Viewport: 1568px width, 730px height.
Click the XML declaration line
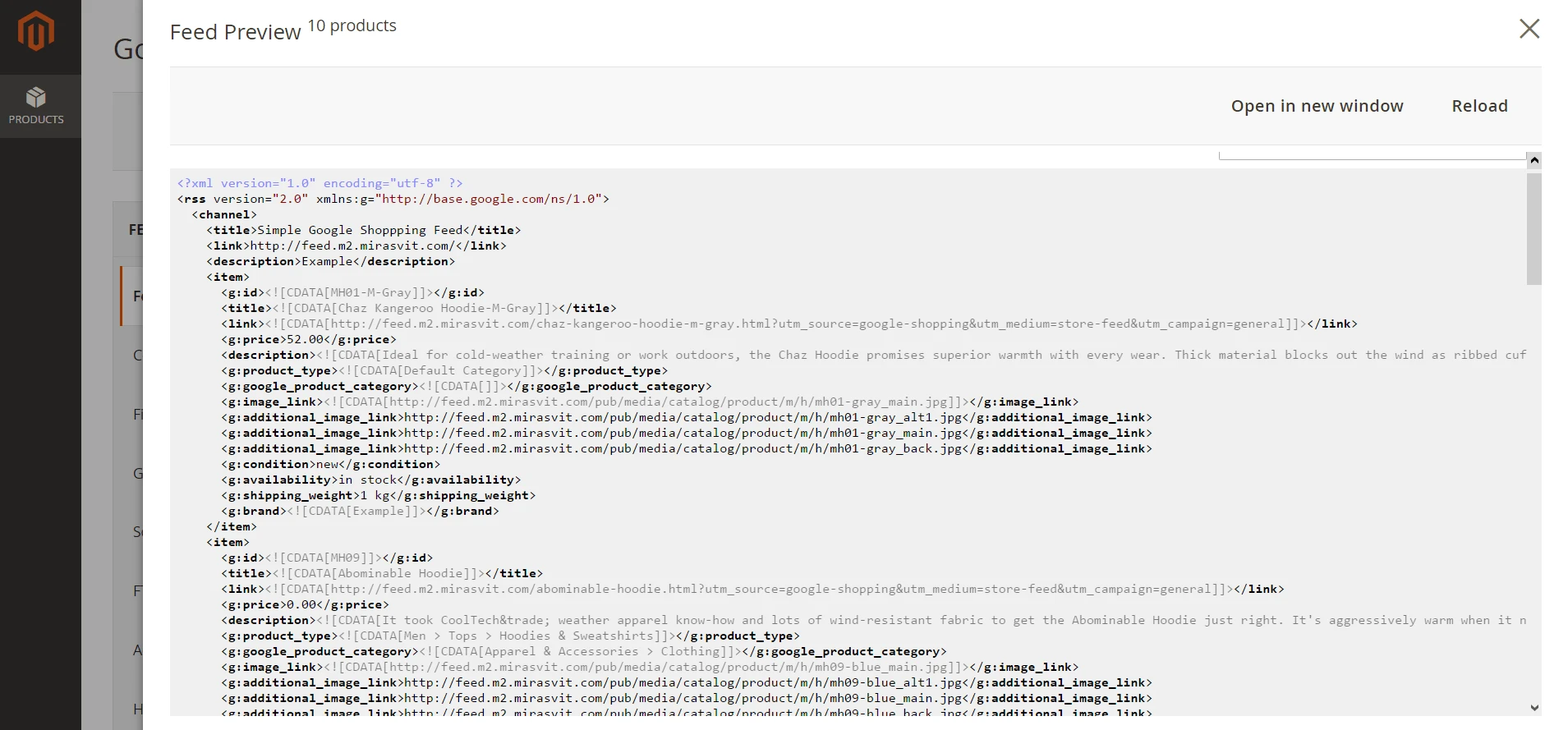point(320,183)
